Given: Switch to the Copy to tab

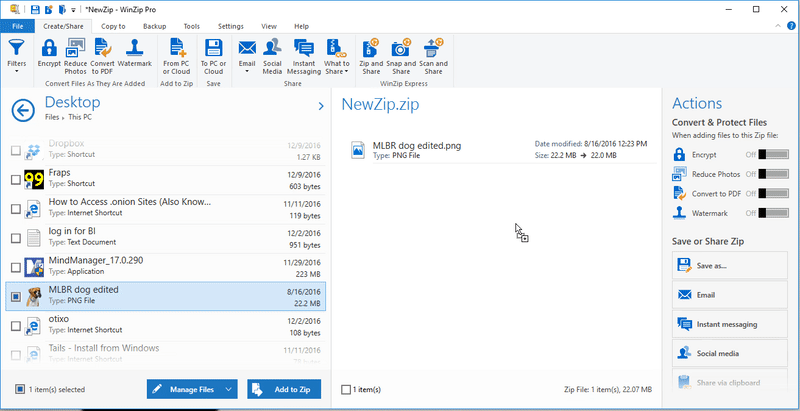Looking at the screenshot, I should pyautogui.click(x=113, y=26).
